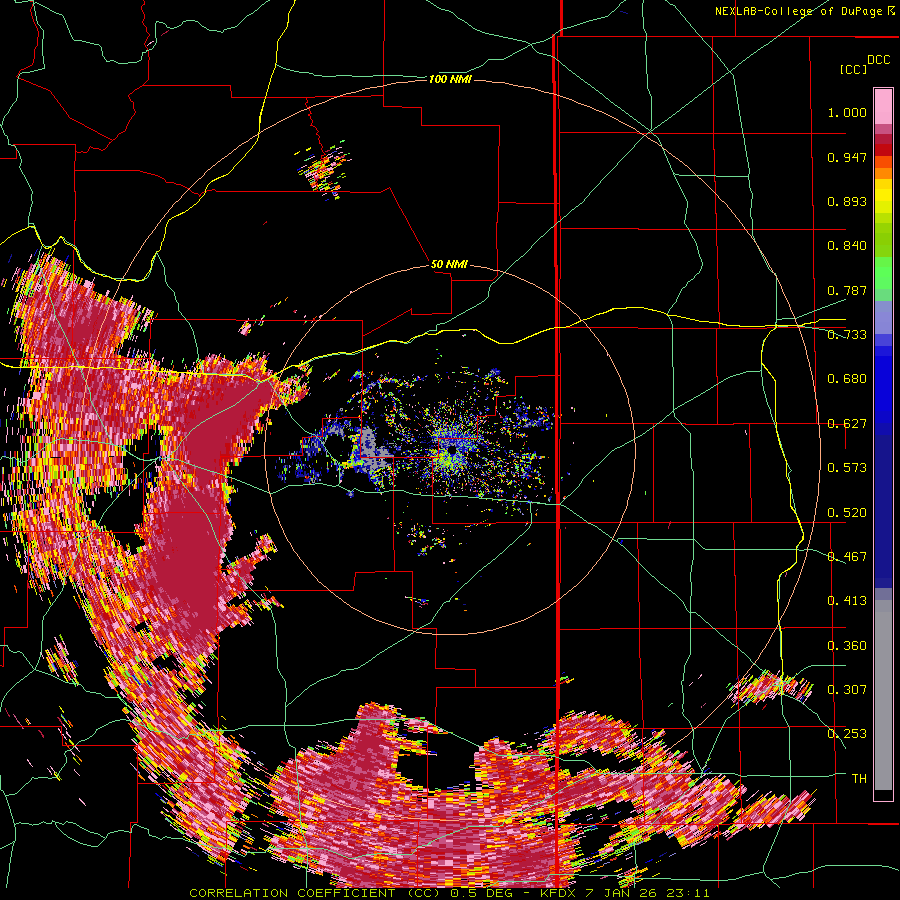The image size is (900, 900).
Task: Click the light pink top color bar segment
Action: pos(883,106)
